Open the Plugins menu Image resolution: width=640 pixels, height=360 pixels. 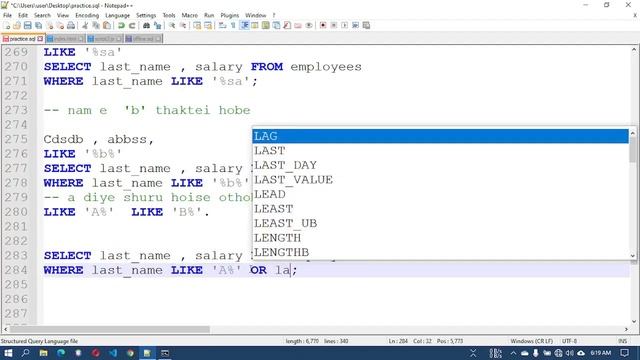tap(230, 15)
